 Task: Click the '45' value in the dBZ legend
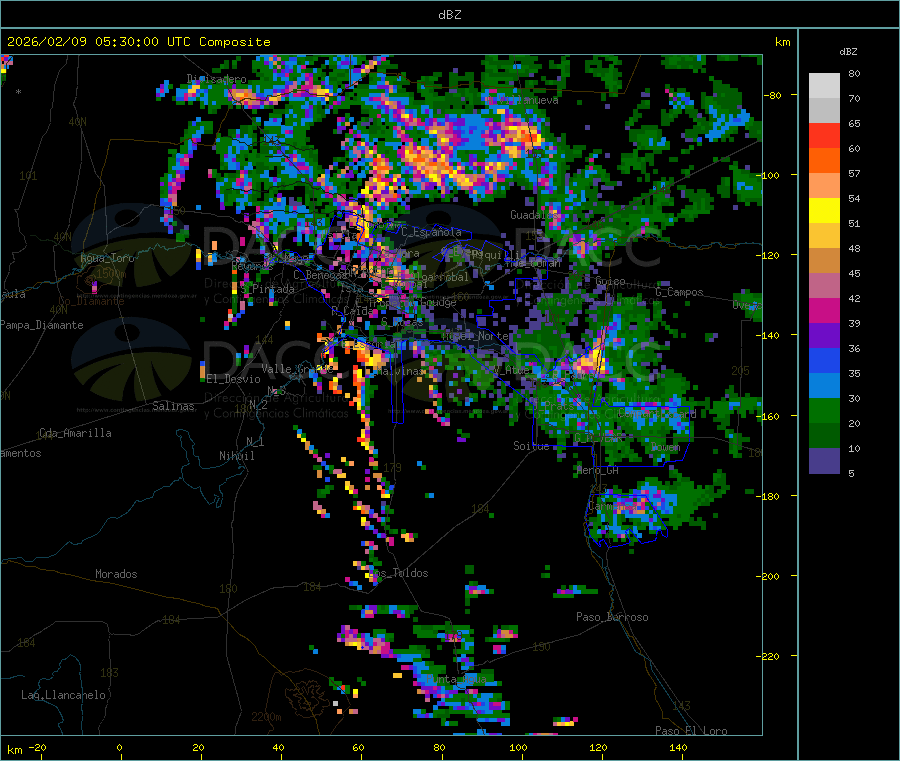click(x=854, y=273)
